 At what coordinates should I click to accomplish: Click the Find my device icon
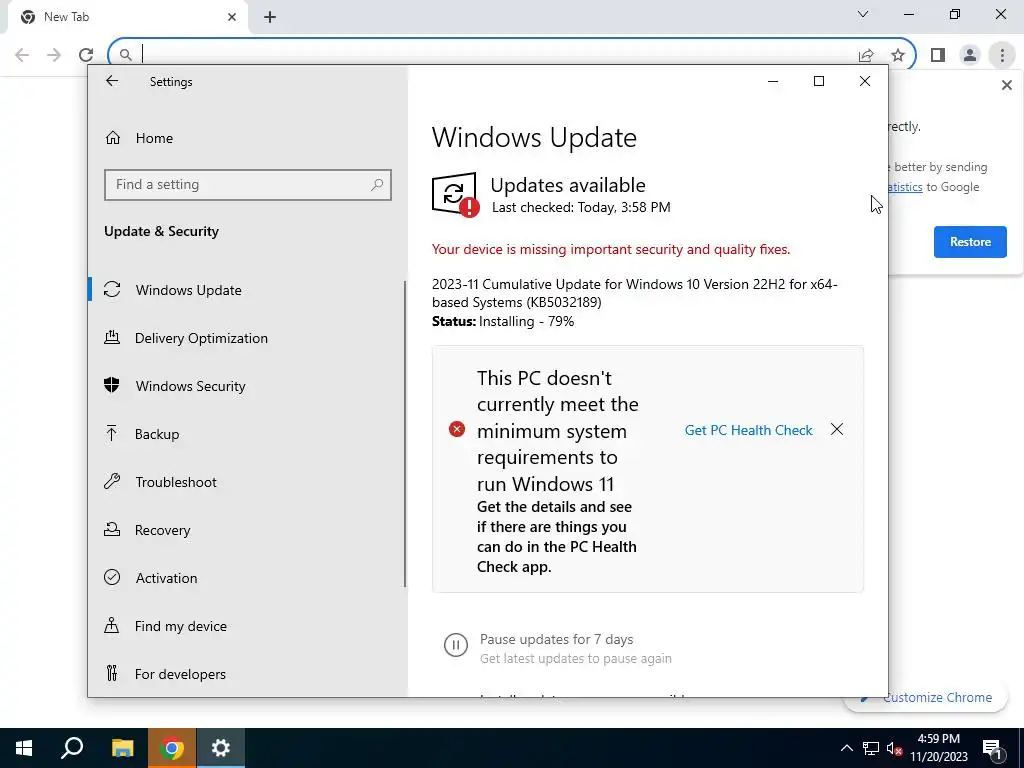(112, 626)
